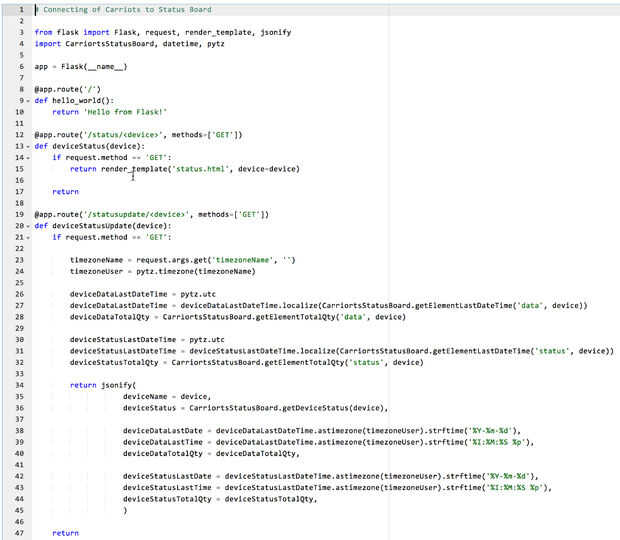Click the 'return' keyword on line 17
620x540 pixels.
coord(65,192)
